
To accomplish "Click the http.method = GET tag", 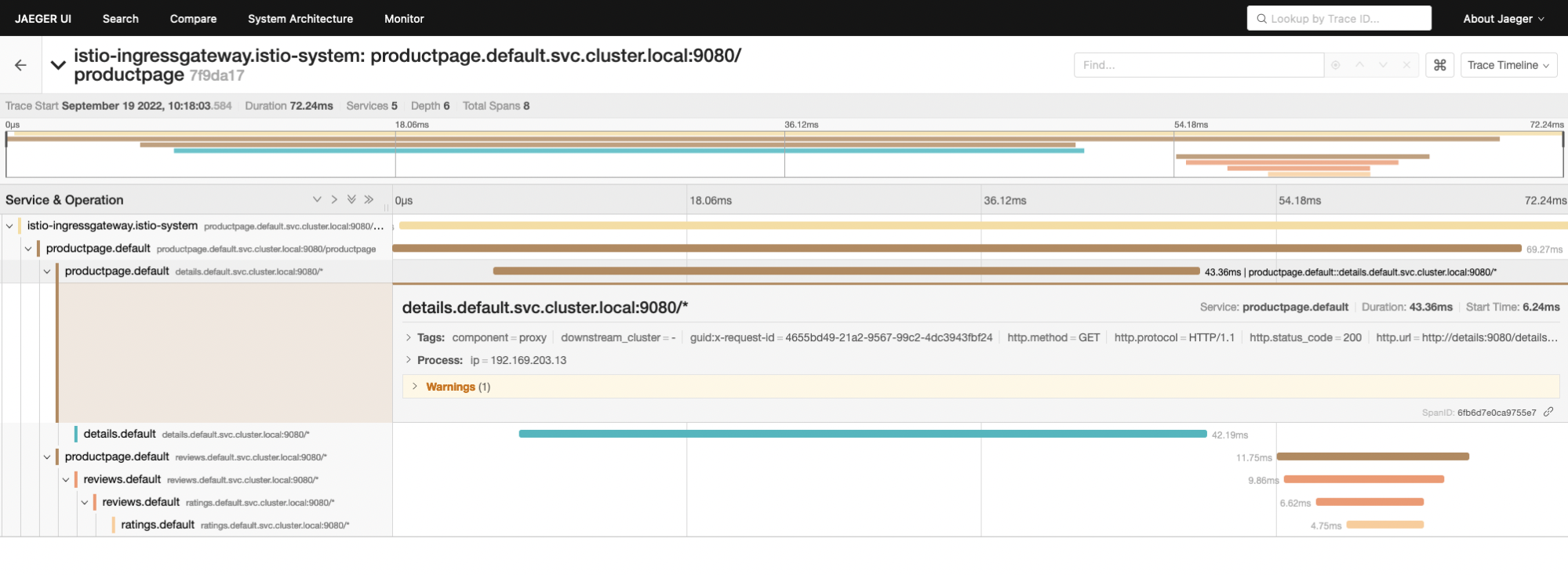I will [x=1053, y=337].
